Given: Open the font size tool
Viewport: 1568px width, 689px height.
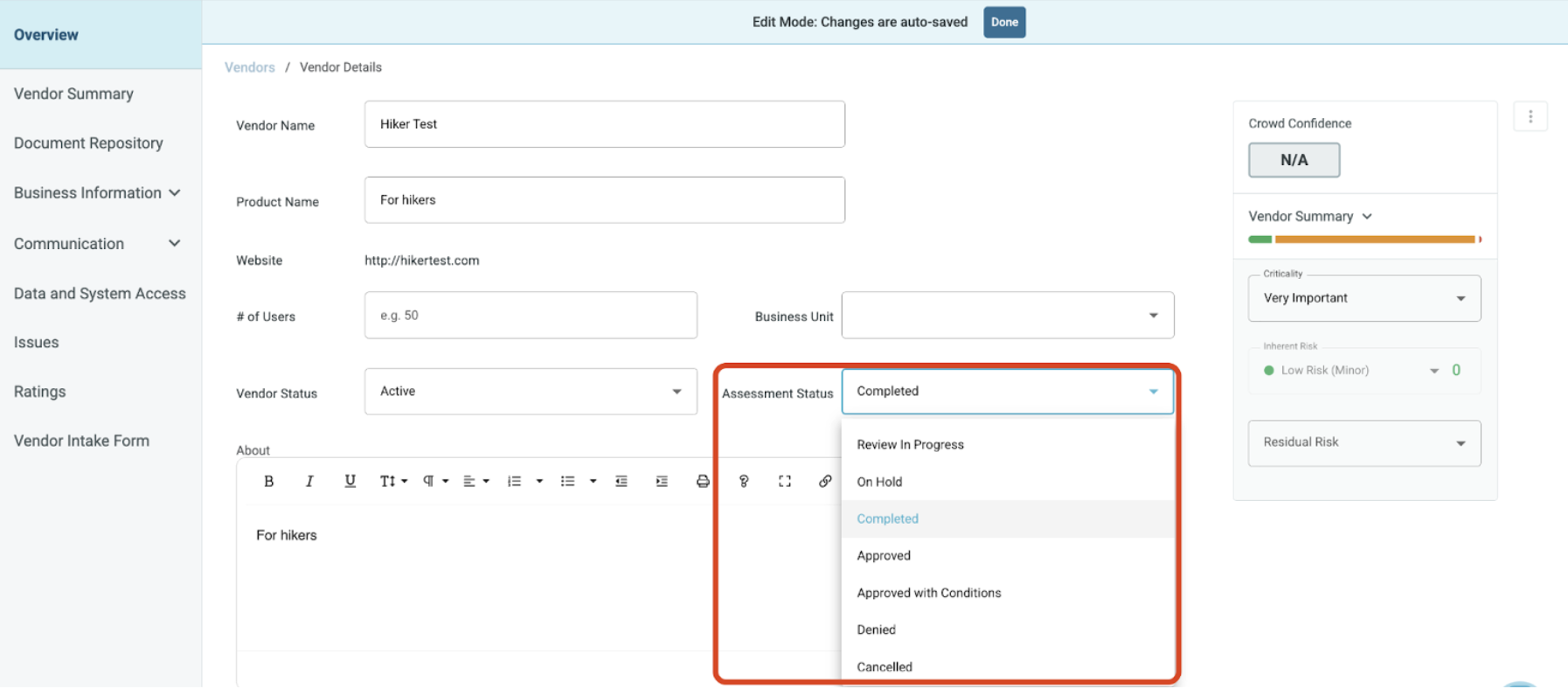Looking at the screenshot, I should pyautogui.click(x=393, y=481).
